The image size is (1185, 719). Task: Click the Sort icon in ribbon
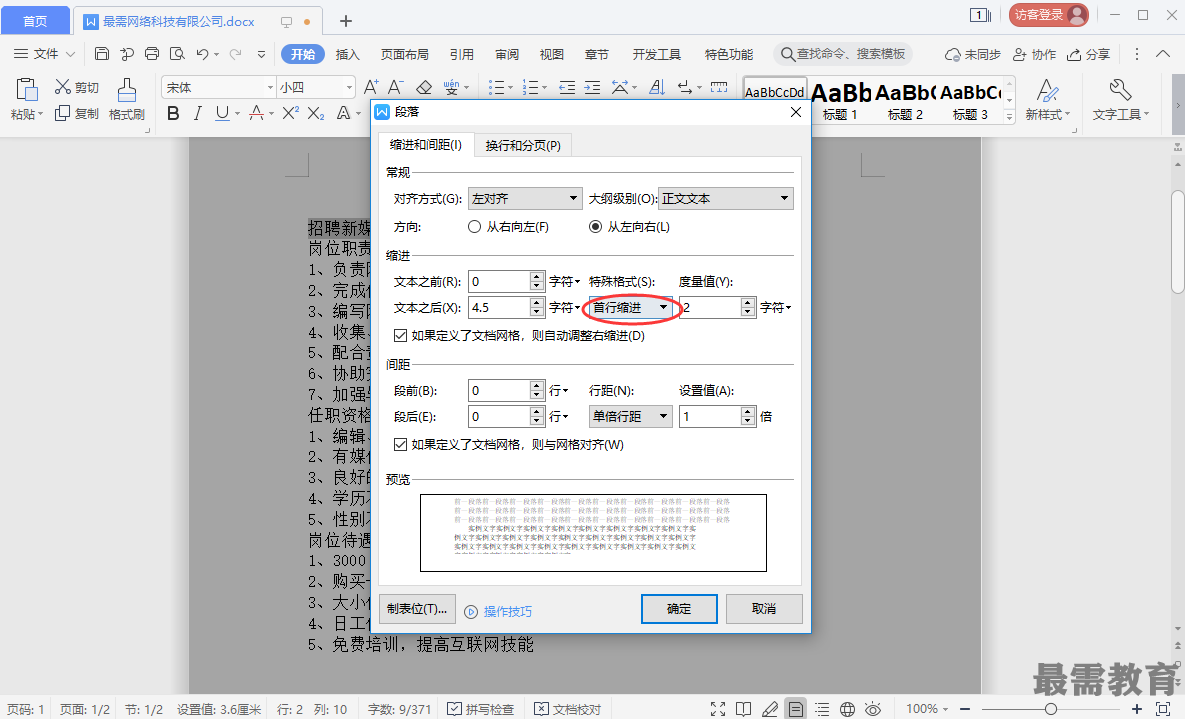(657, 87)
